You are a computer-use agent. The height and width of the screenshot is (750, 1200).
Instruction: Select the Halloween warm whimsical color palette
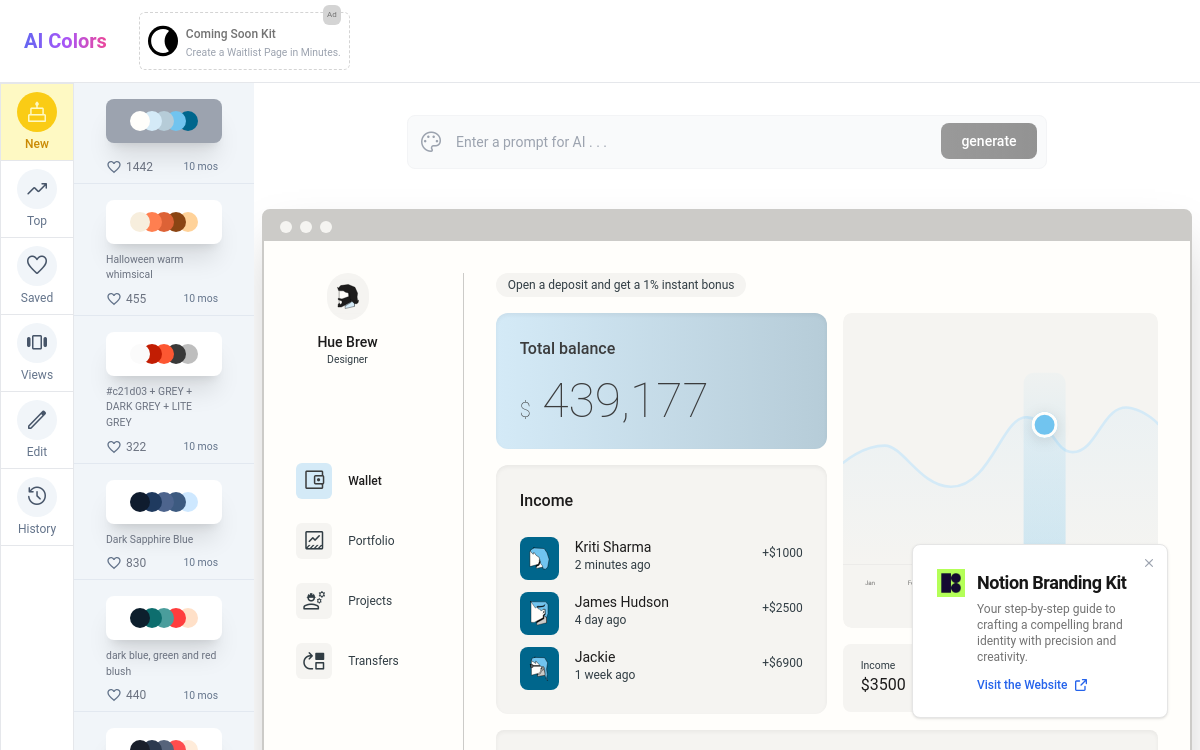pos(164,222)
